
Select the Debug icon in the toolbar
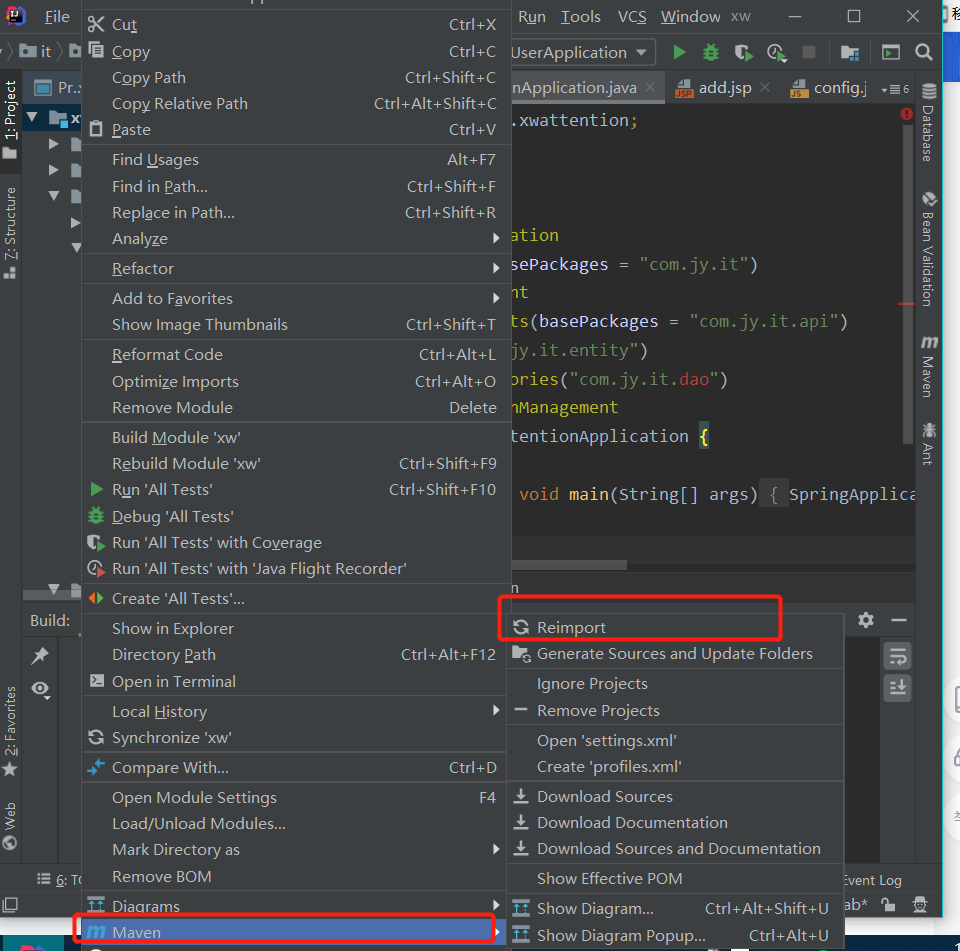tap(710, 51)
